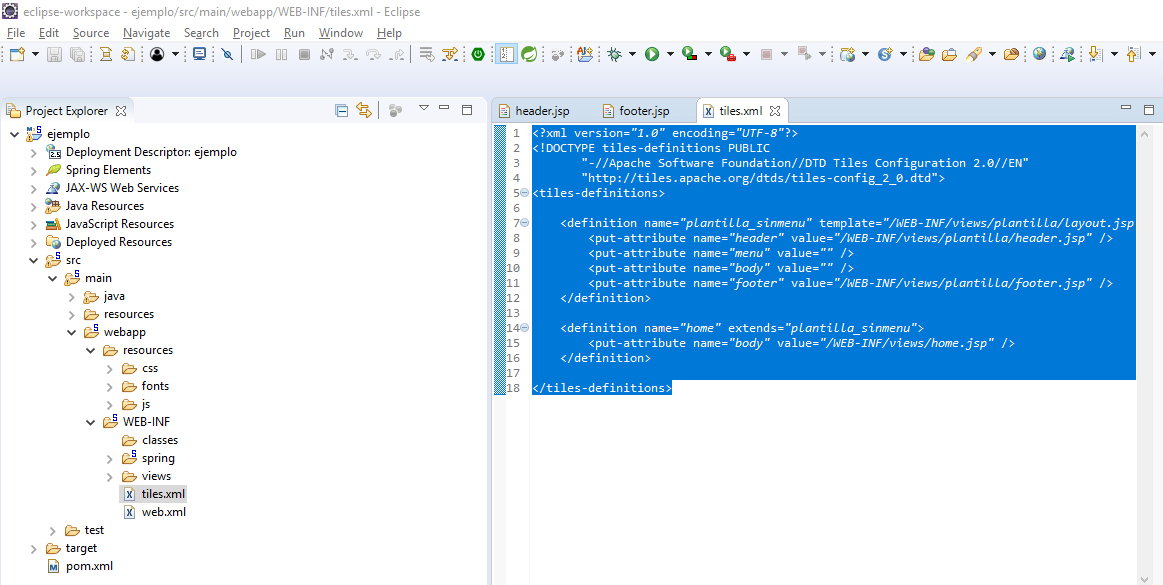Open the Source menu
1163x585 pixels.
point(90,33)
